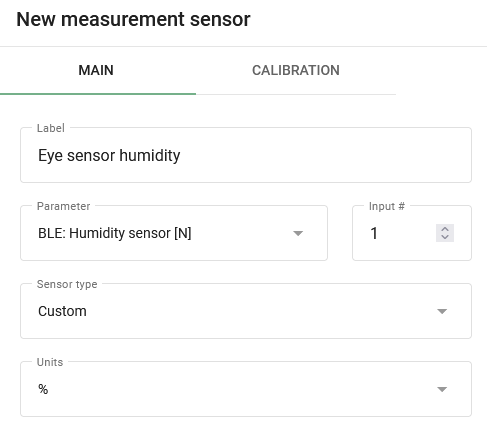Click the '%' units value

43,389
